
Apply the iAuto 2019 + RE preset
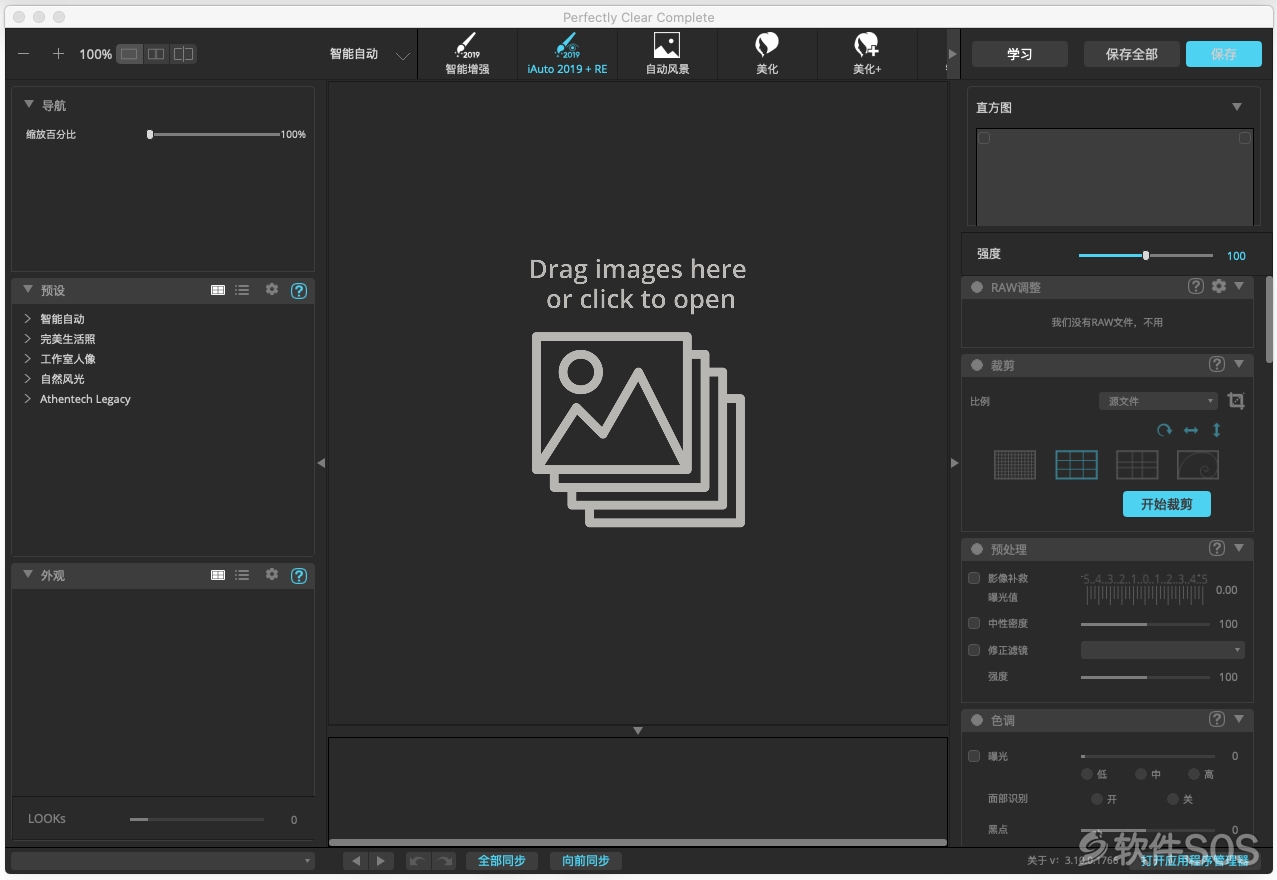567,54
